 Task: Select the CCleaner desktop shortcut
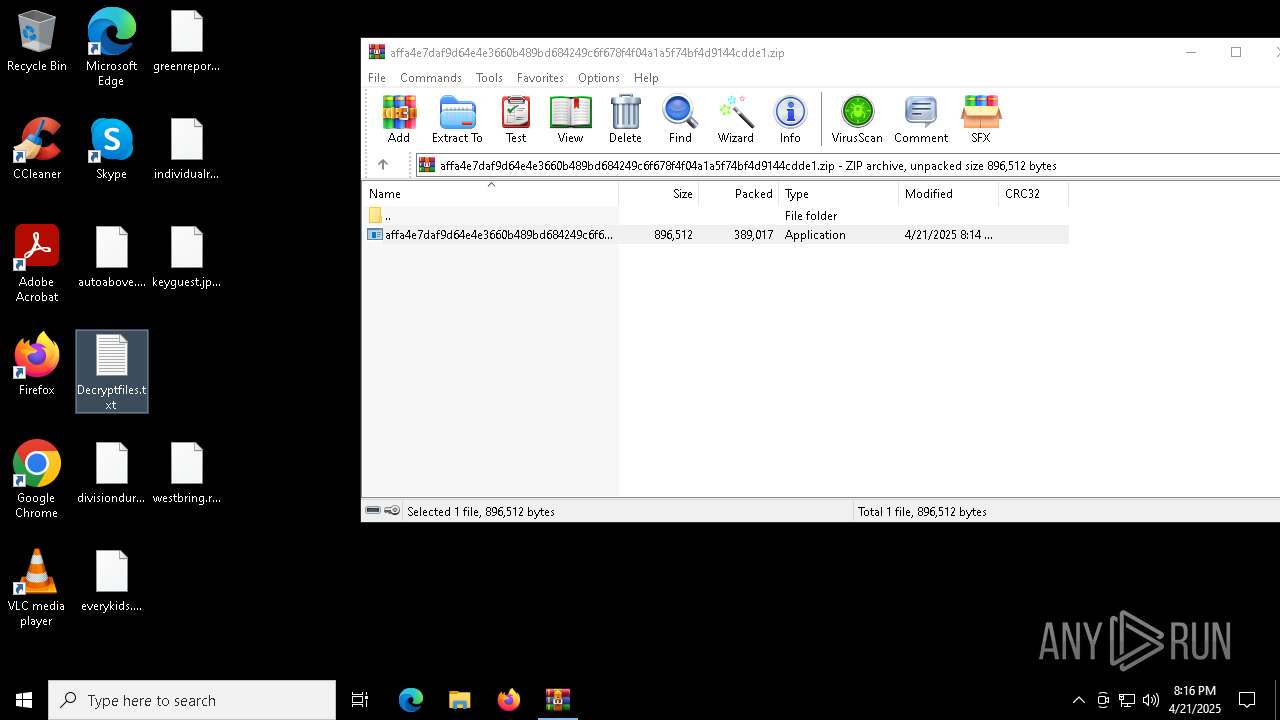(37, 149)
